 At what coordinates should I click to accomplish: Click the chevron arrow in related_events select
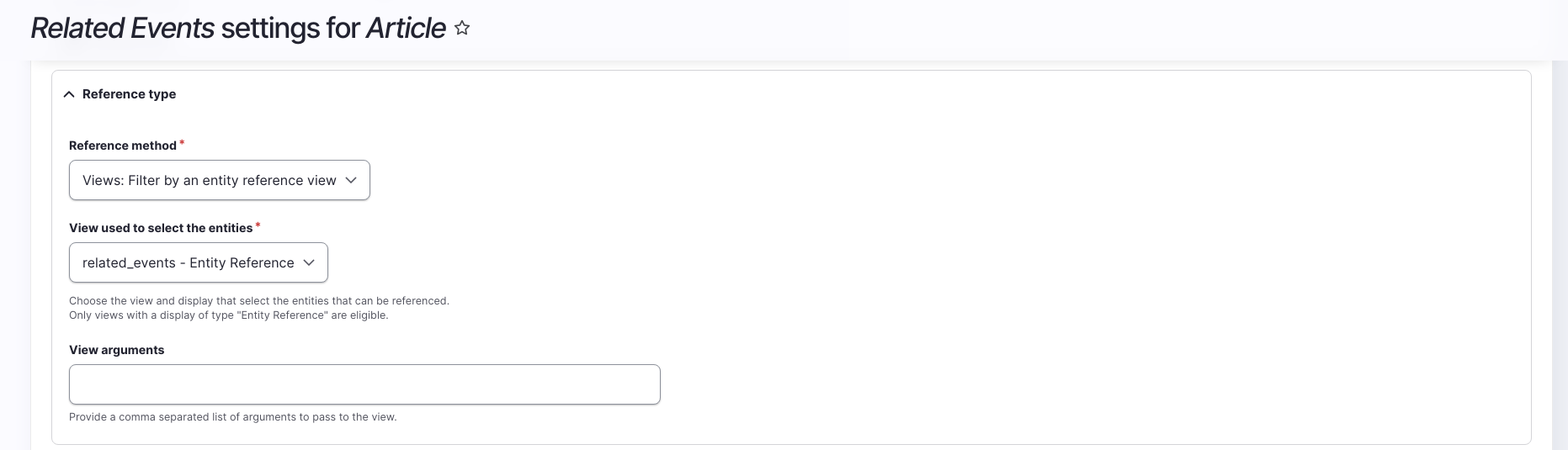tap(309, 262)
